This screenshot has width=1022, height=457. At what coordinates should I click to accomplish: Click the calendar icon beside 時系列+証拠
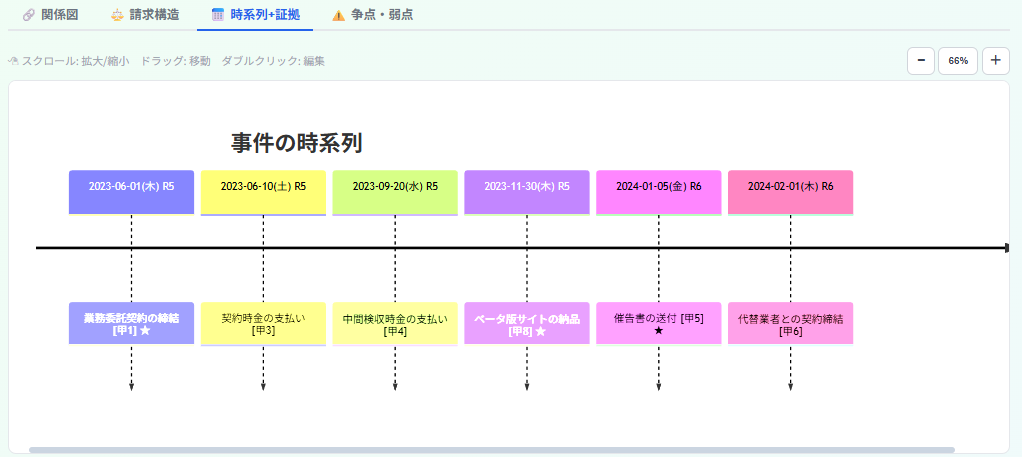click(x=218, y=15)
